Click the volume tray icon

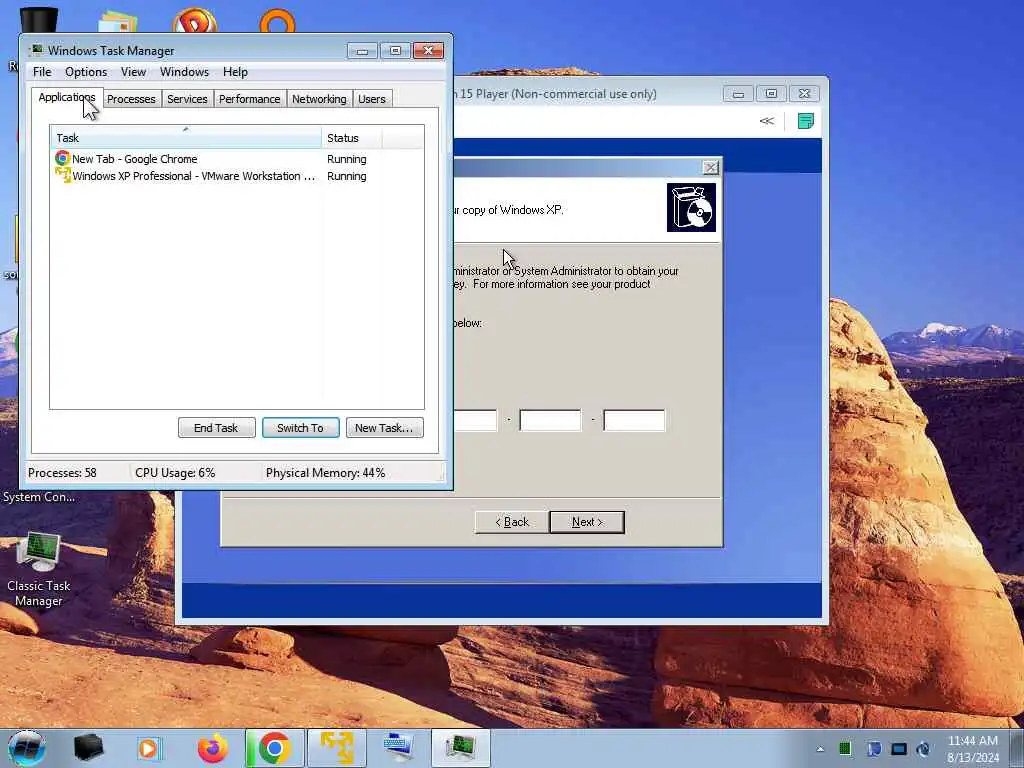[x=923, y=748]
